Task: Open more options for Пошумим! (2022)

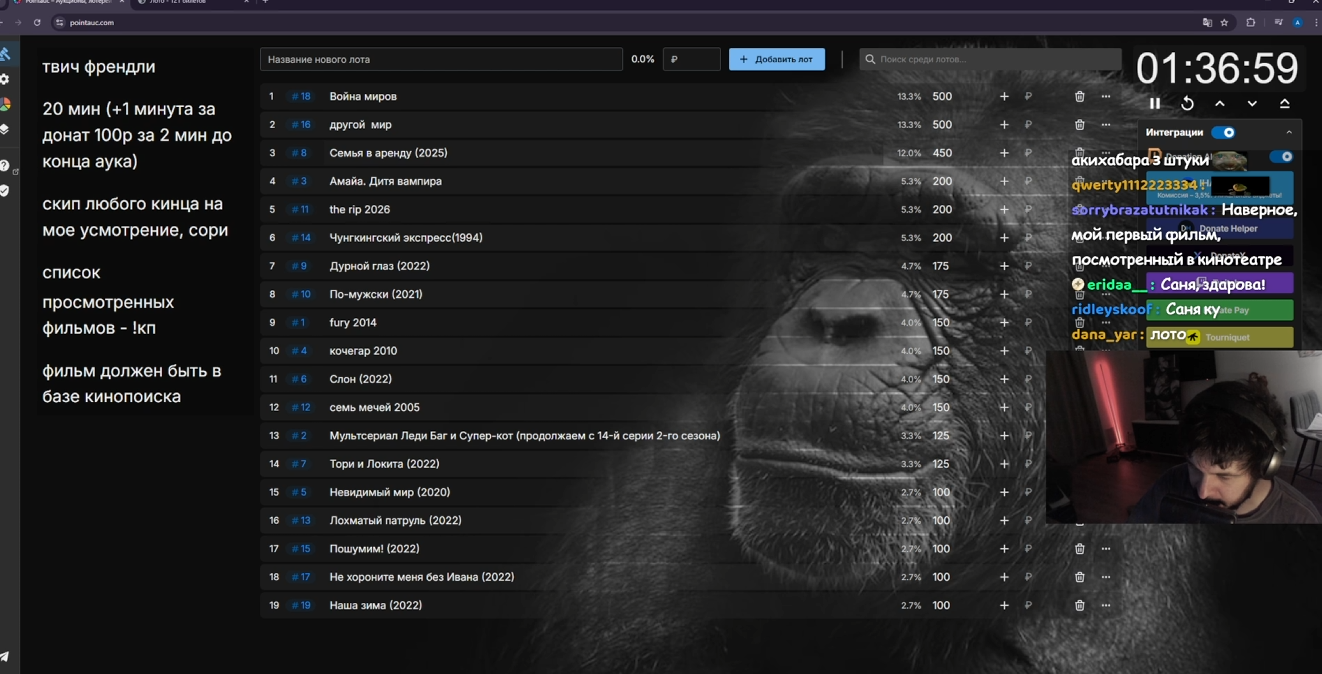Action: (1105, 549)
